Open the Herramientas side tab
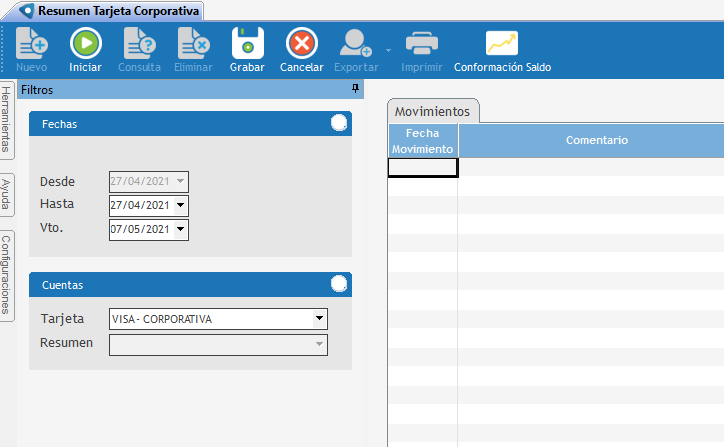 (7, 119)
